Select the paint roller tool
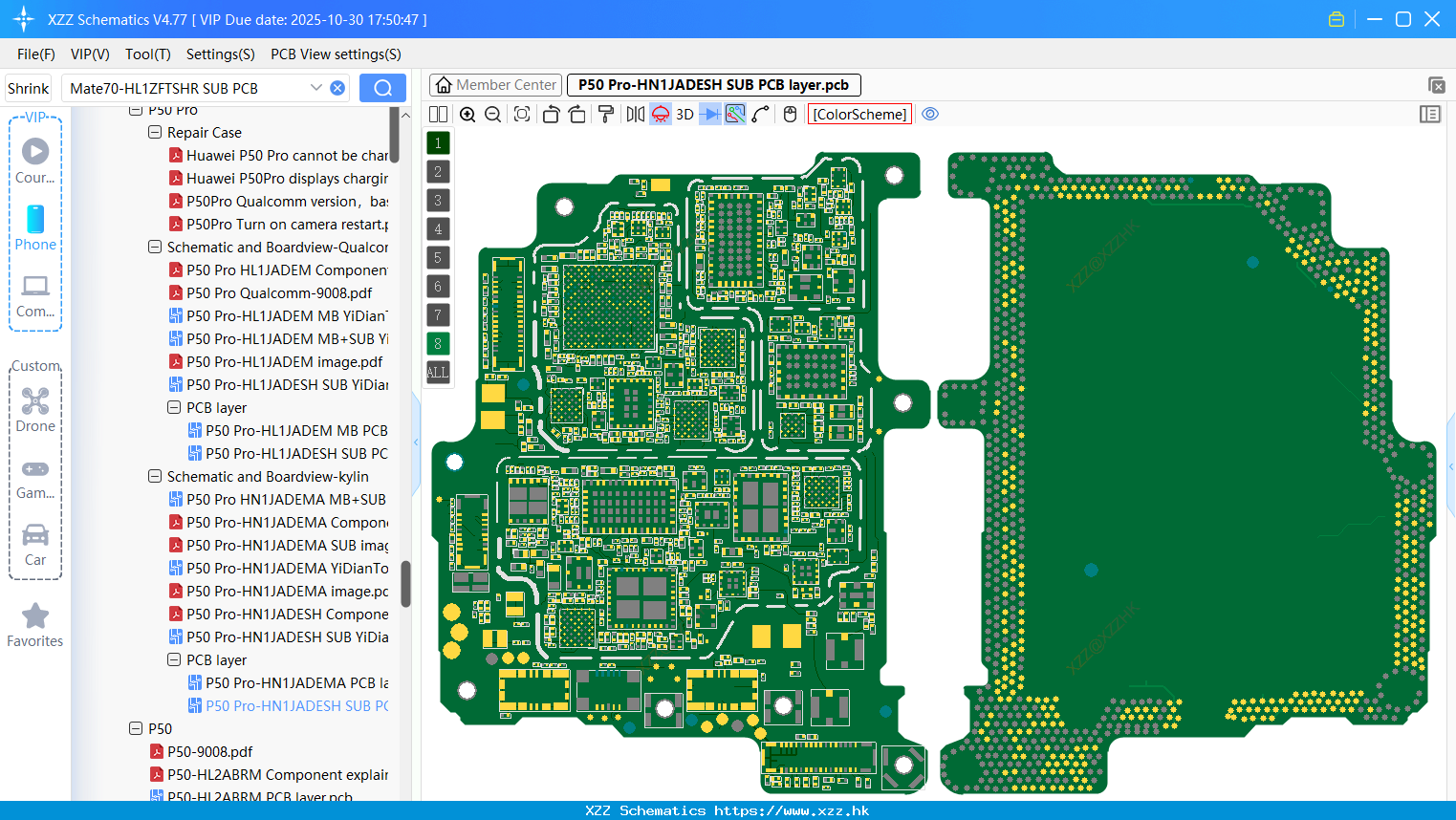Image resolution: width=1456 pixels, height=820 pixels. [x=606, y=114]
